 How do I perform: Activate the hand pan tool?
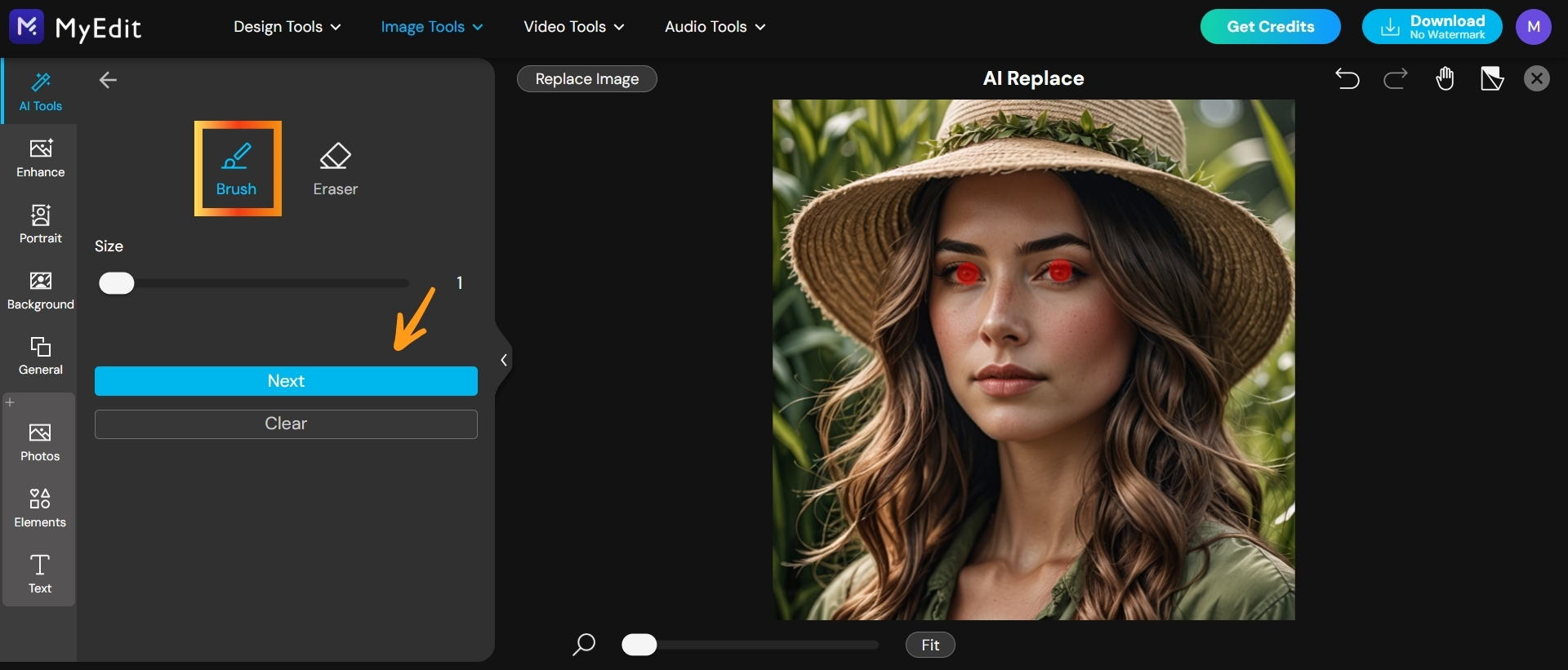(x=1445, y=78)
